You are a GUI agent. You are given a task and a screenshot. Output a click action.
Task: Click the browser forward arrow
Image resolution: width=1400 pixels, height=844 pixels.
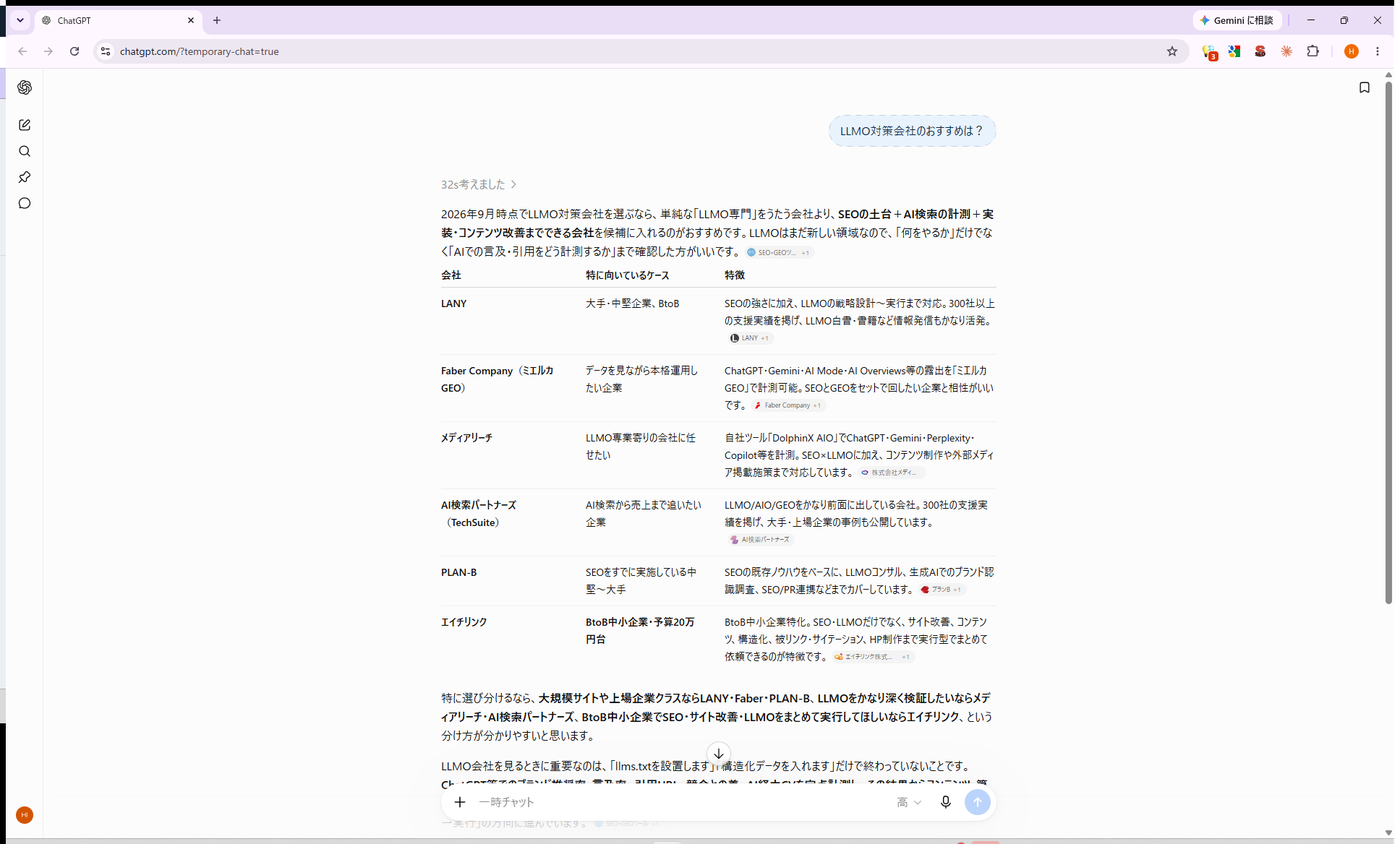(48, 51)
